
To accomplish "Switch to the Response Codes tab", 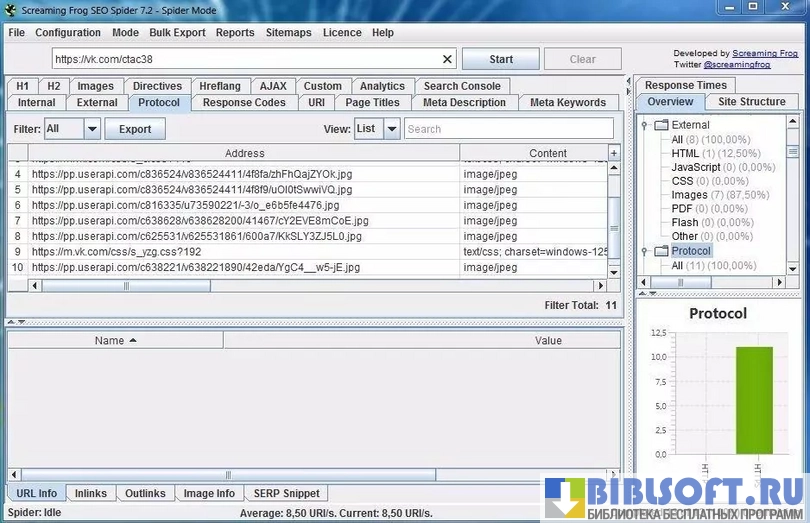I will pos(244,102).
